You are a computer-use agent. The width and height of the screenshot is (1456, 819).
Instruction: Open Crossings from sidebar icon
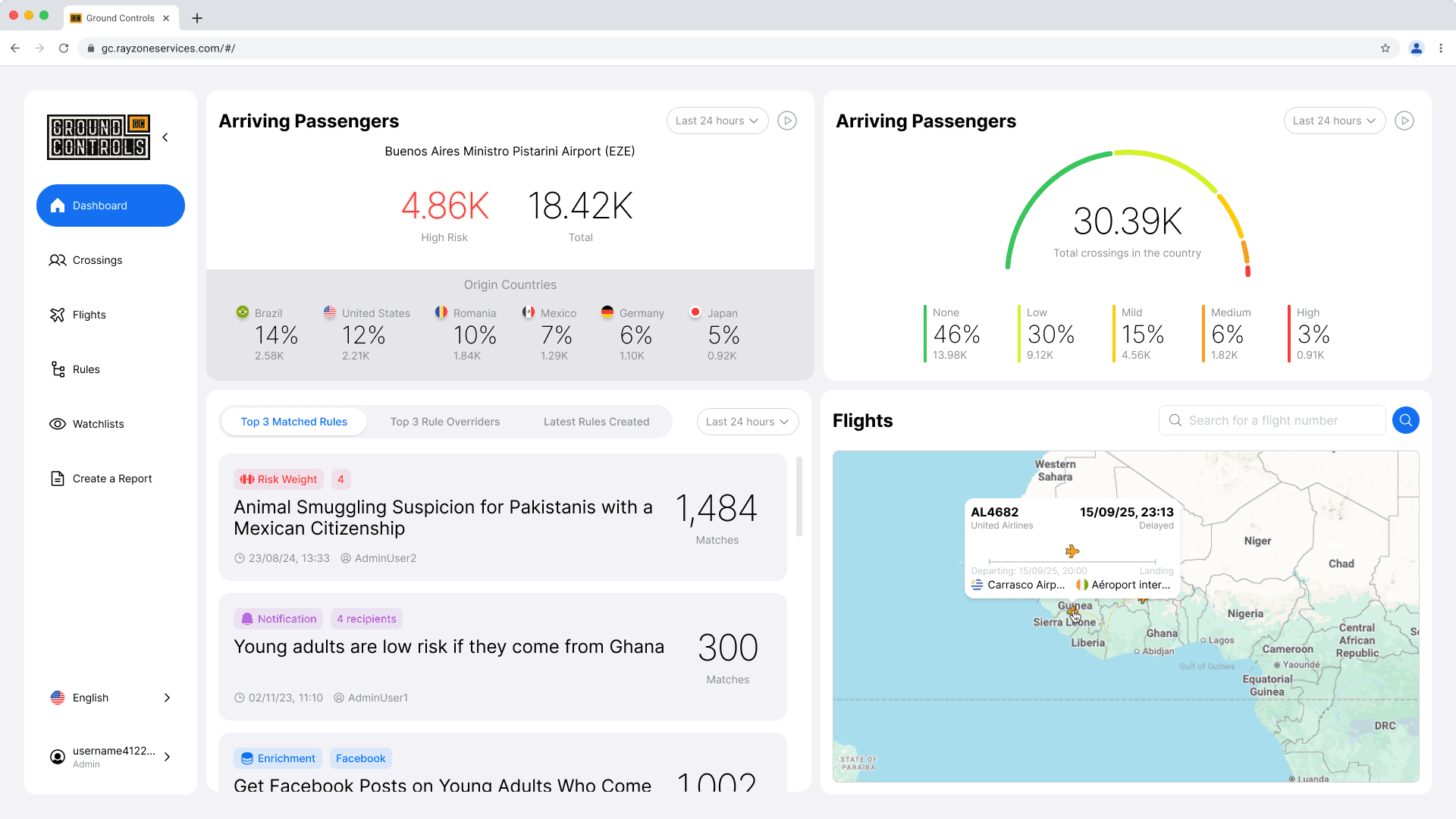[x=58, y=260]
